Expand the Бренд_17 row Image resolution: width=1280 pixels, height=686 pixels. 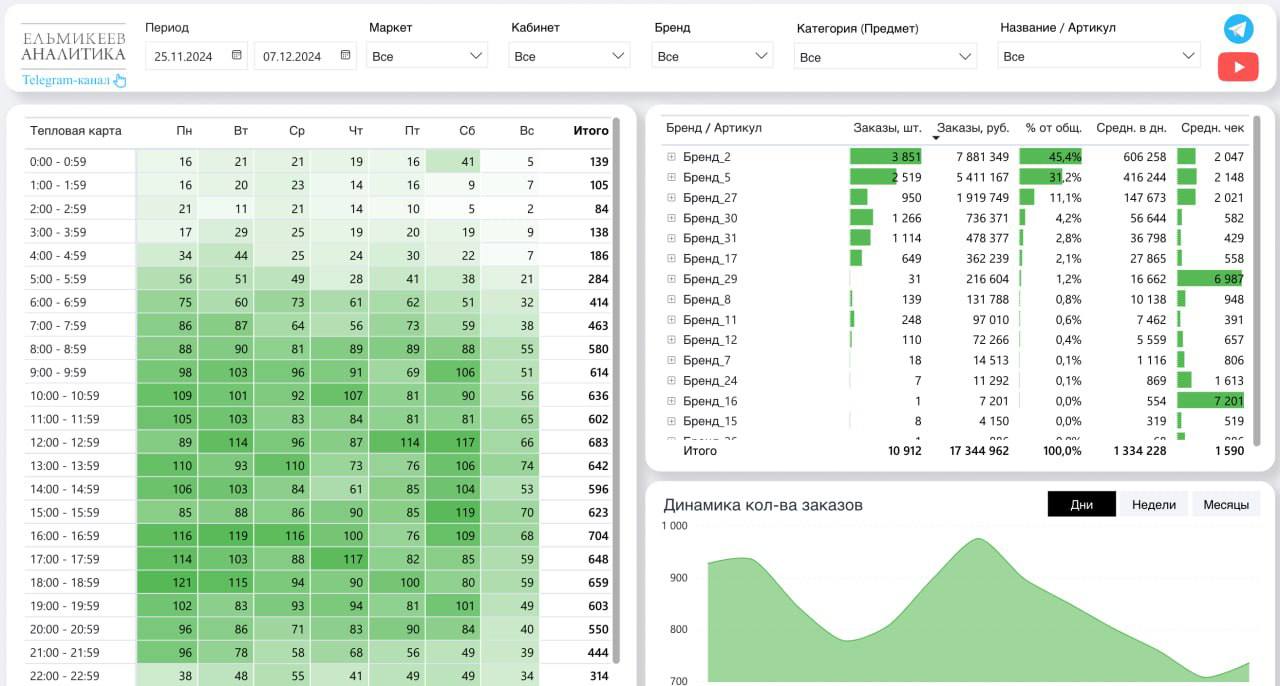point(672,258)
